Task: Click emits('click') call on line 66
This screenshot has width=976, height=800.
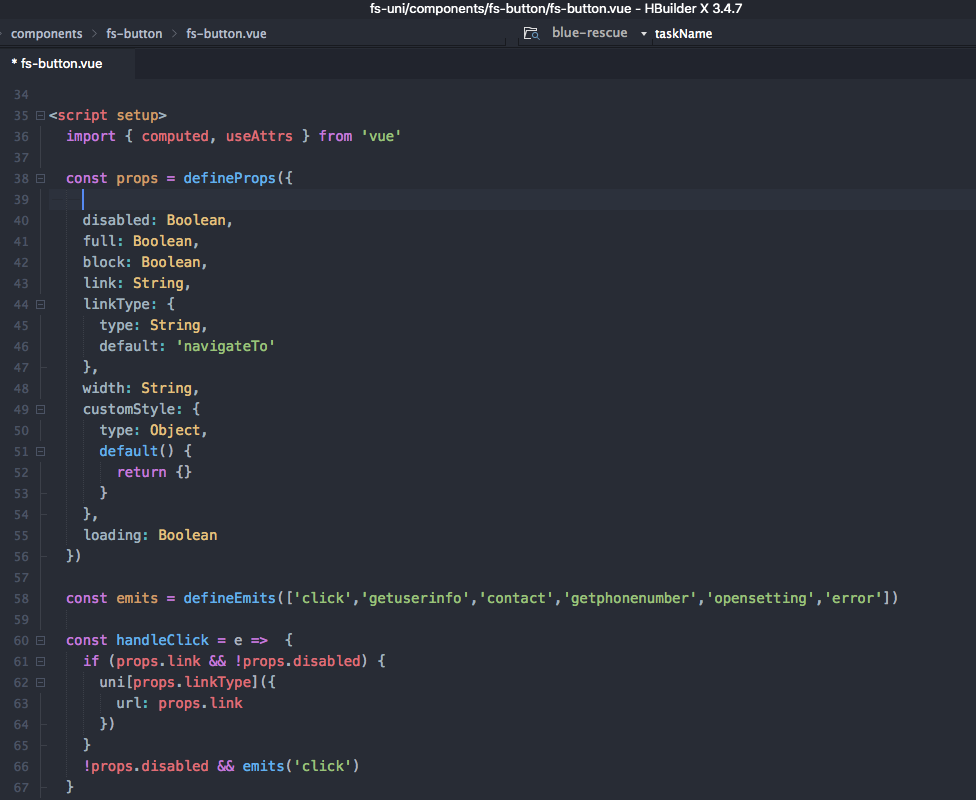Action: point(301,766)
